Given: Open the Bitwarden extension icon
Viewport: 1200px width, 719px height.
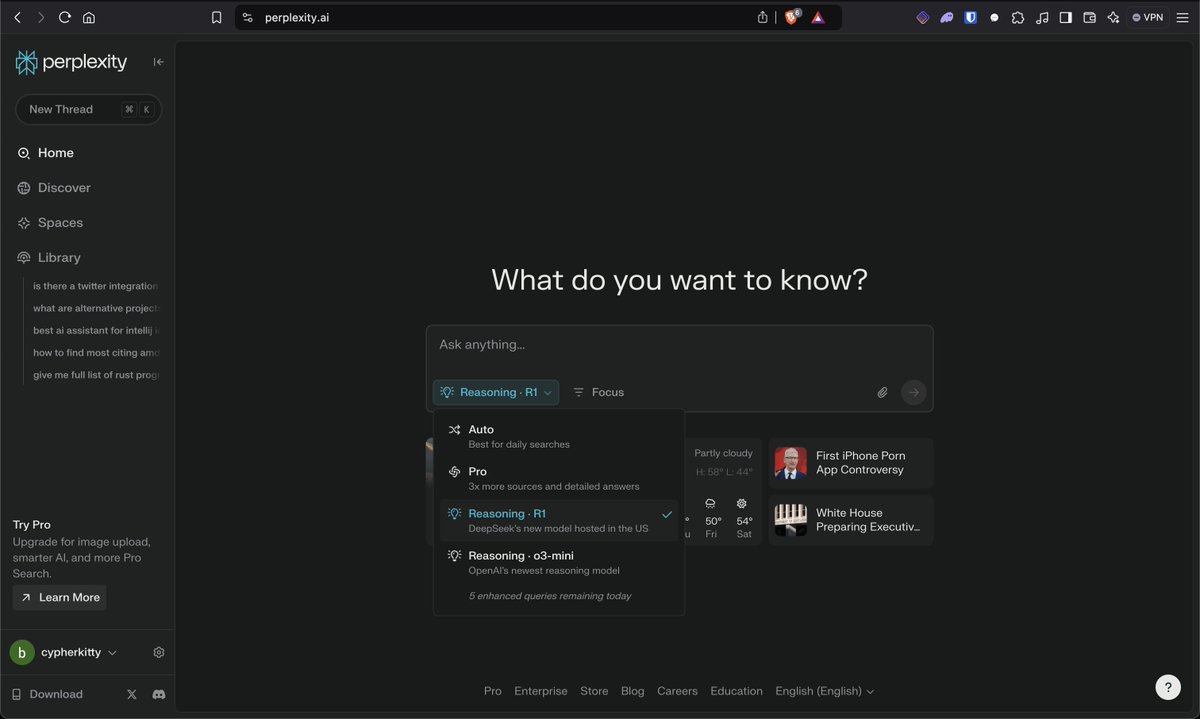Looking at the screenshot, I should tap(970, 17).
